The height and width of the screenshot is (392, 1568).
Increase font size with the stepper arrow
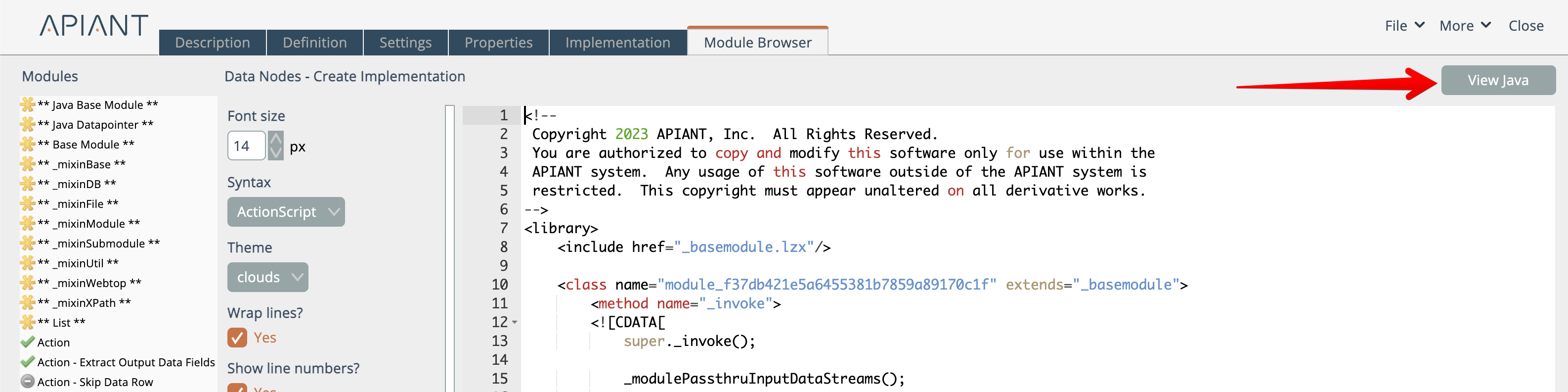276,140
